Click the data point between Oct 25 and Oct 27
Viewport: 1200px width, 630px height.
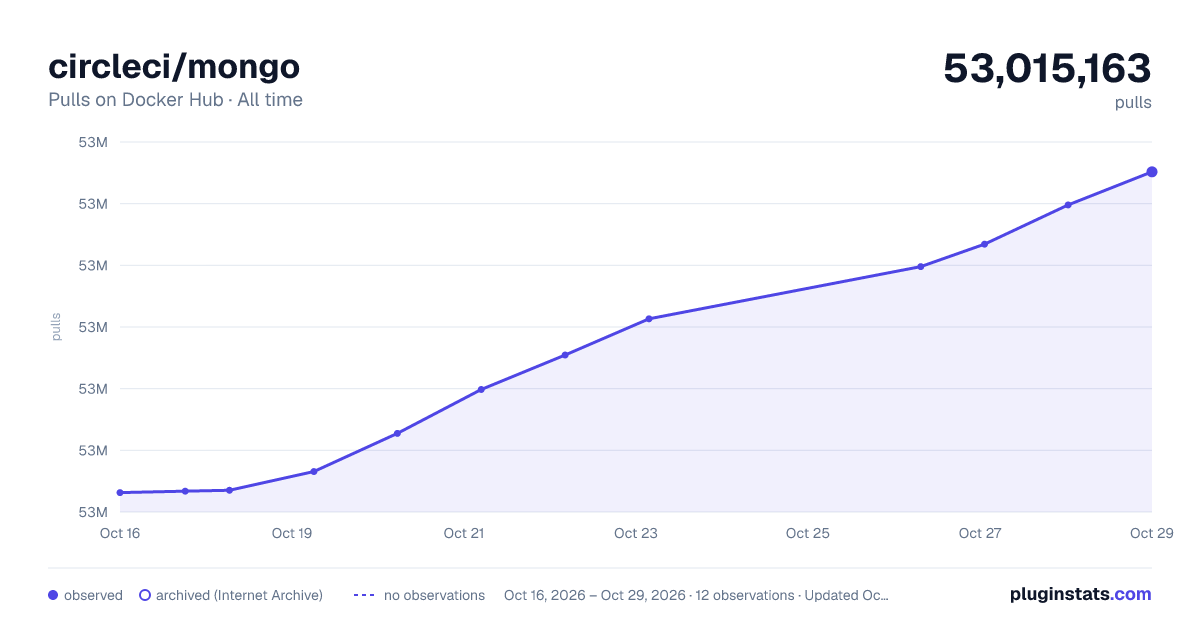(x=920, y=266)
